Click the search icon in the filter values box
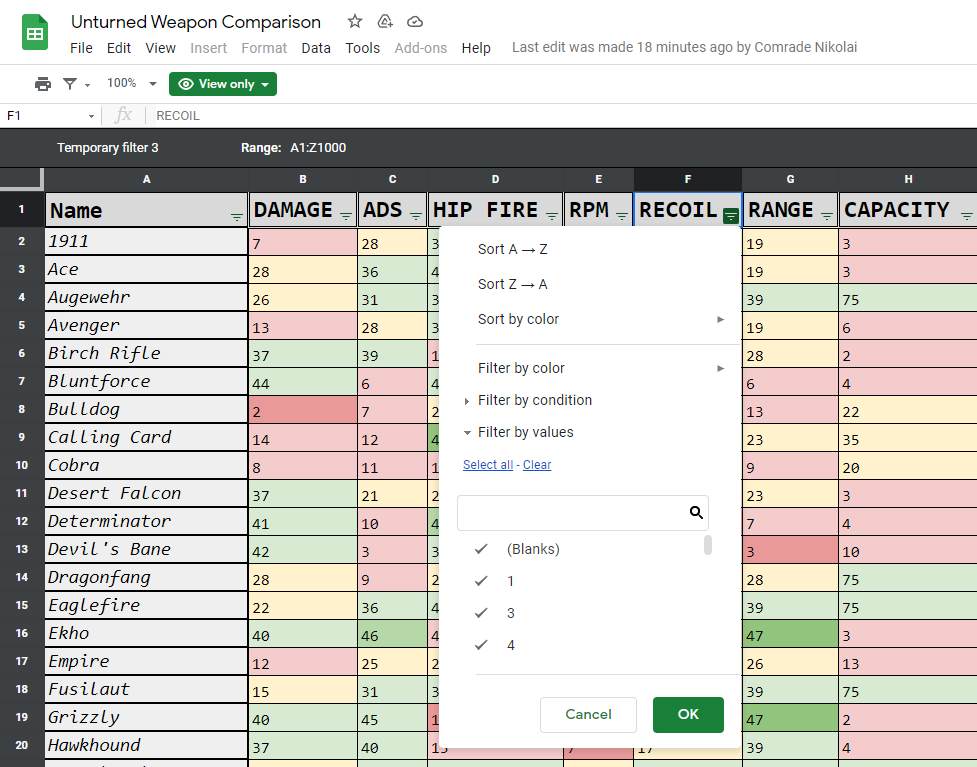The image size is (977, 767). 696,513
